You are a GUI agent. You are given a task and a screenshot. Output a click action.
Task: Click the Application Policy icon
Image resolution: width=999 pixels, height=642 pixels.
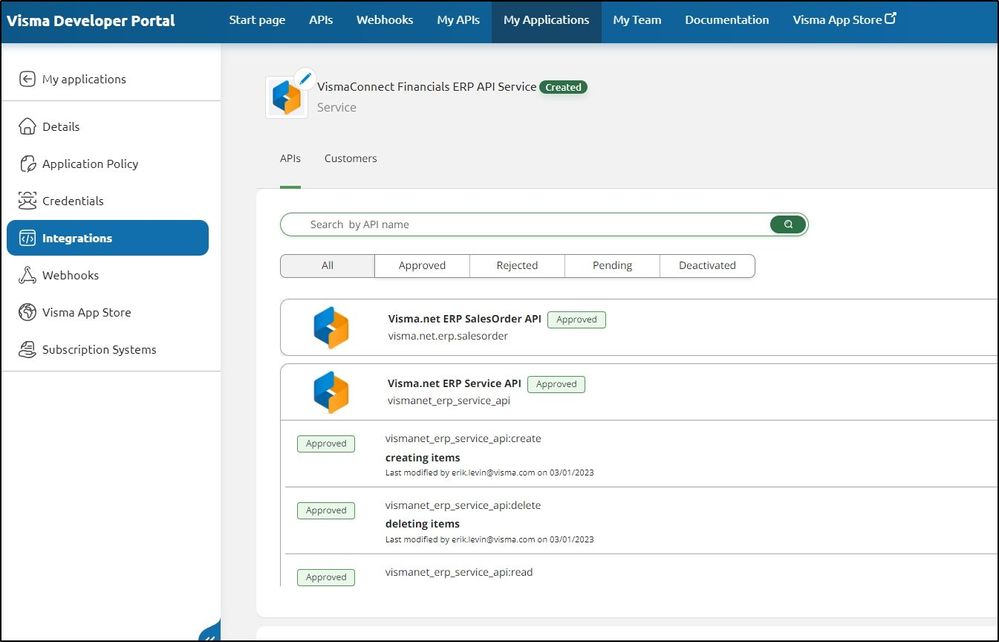click(x=27, y=164)
